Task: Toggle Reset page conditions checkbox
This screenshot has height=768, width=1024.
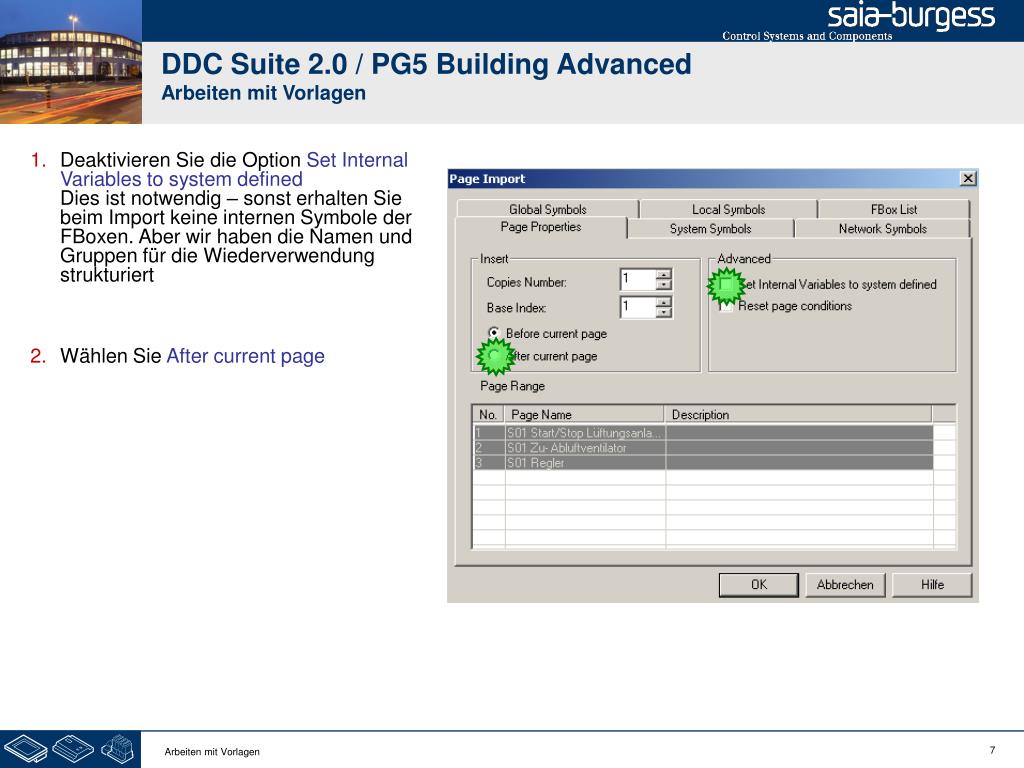Action: click(726, 306)
